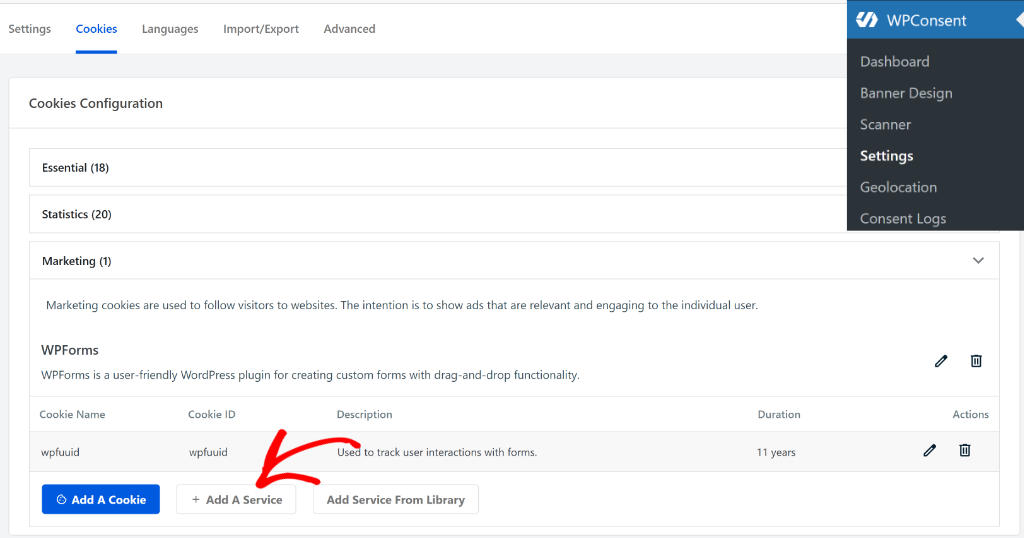
Task: Click the 11 years duration cell
Action: click(776, 452)
